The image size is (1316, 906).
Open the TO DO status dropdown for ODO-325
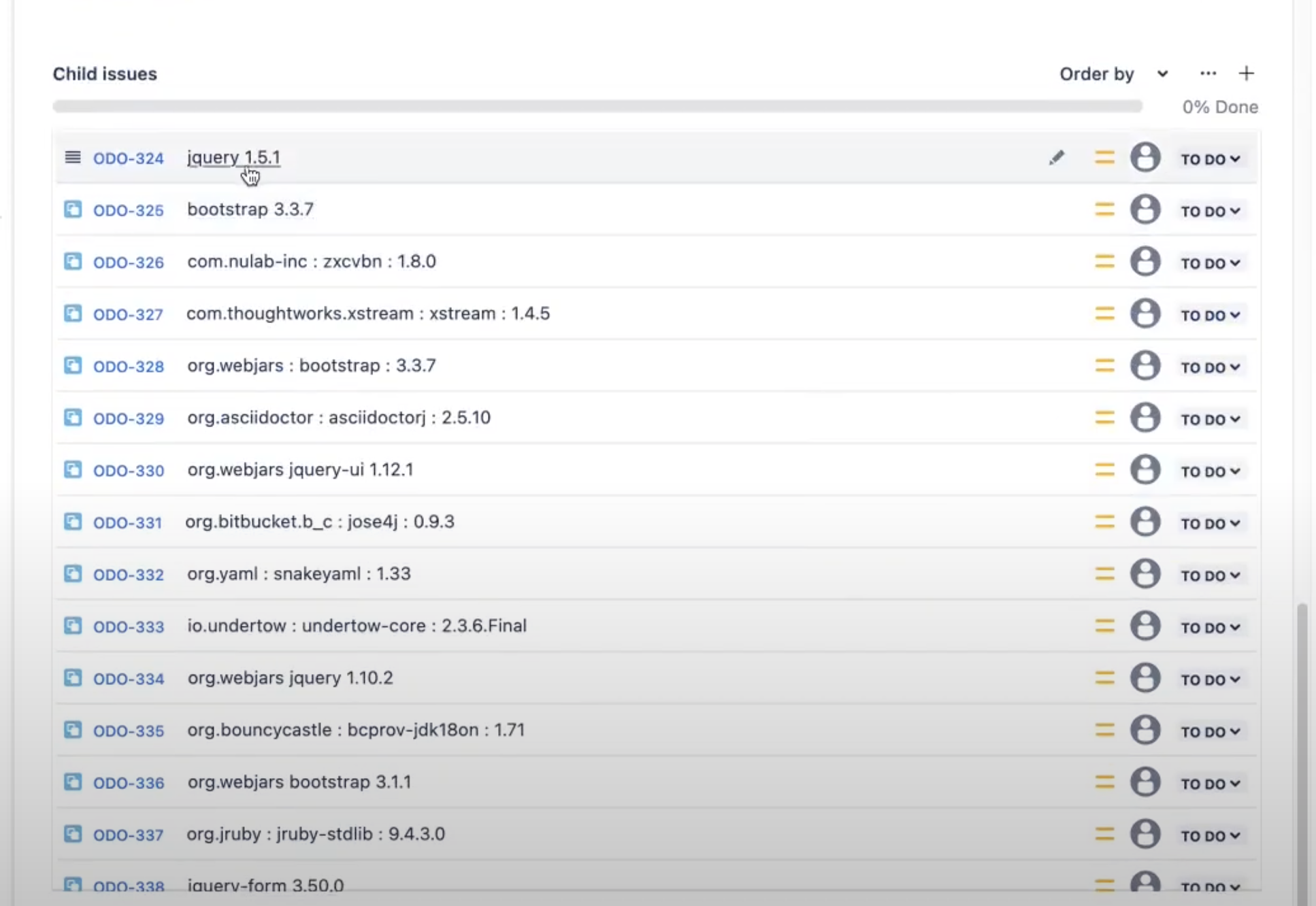click(x=1211, y=212)
